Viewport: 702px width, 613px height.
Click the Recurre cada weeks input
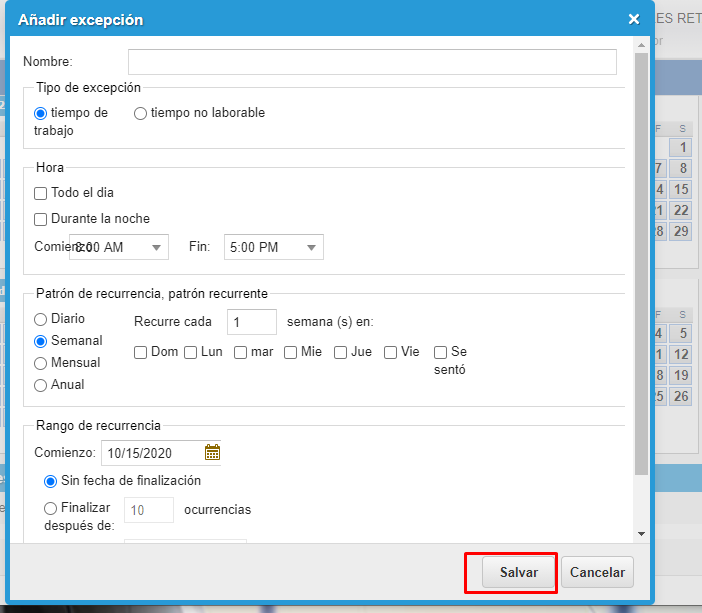pos(251,322)
